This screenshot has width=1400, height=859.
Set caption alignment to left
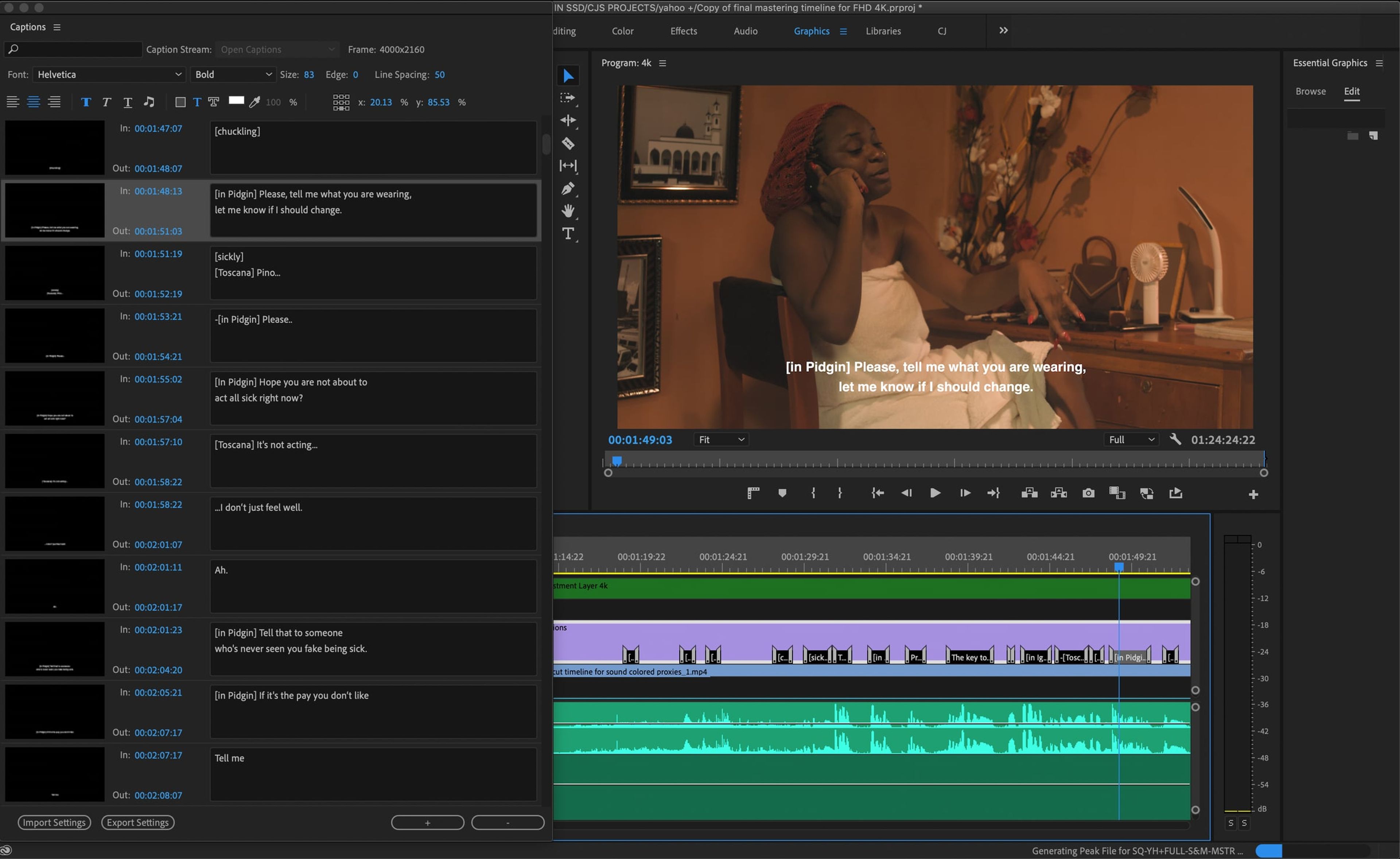tap(12, 102)
